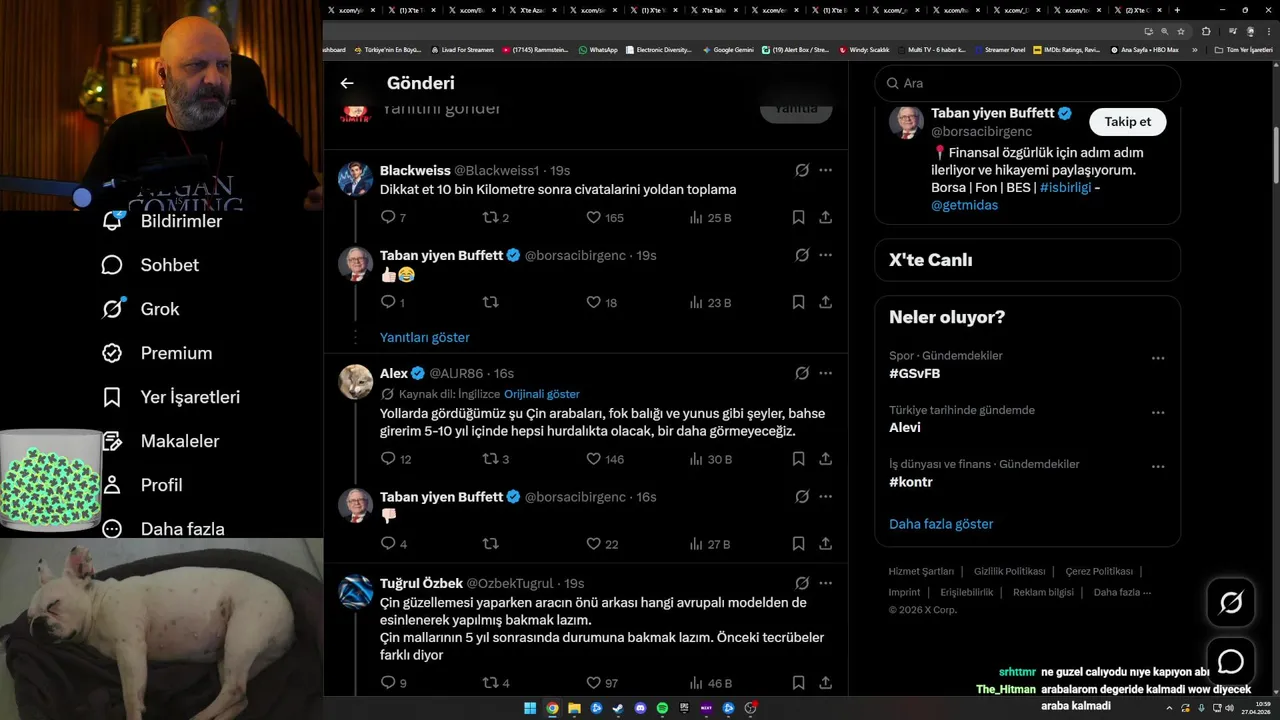Open Streamer Panel bookmark

pyautogui.click(x=999, y=49)
